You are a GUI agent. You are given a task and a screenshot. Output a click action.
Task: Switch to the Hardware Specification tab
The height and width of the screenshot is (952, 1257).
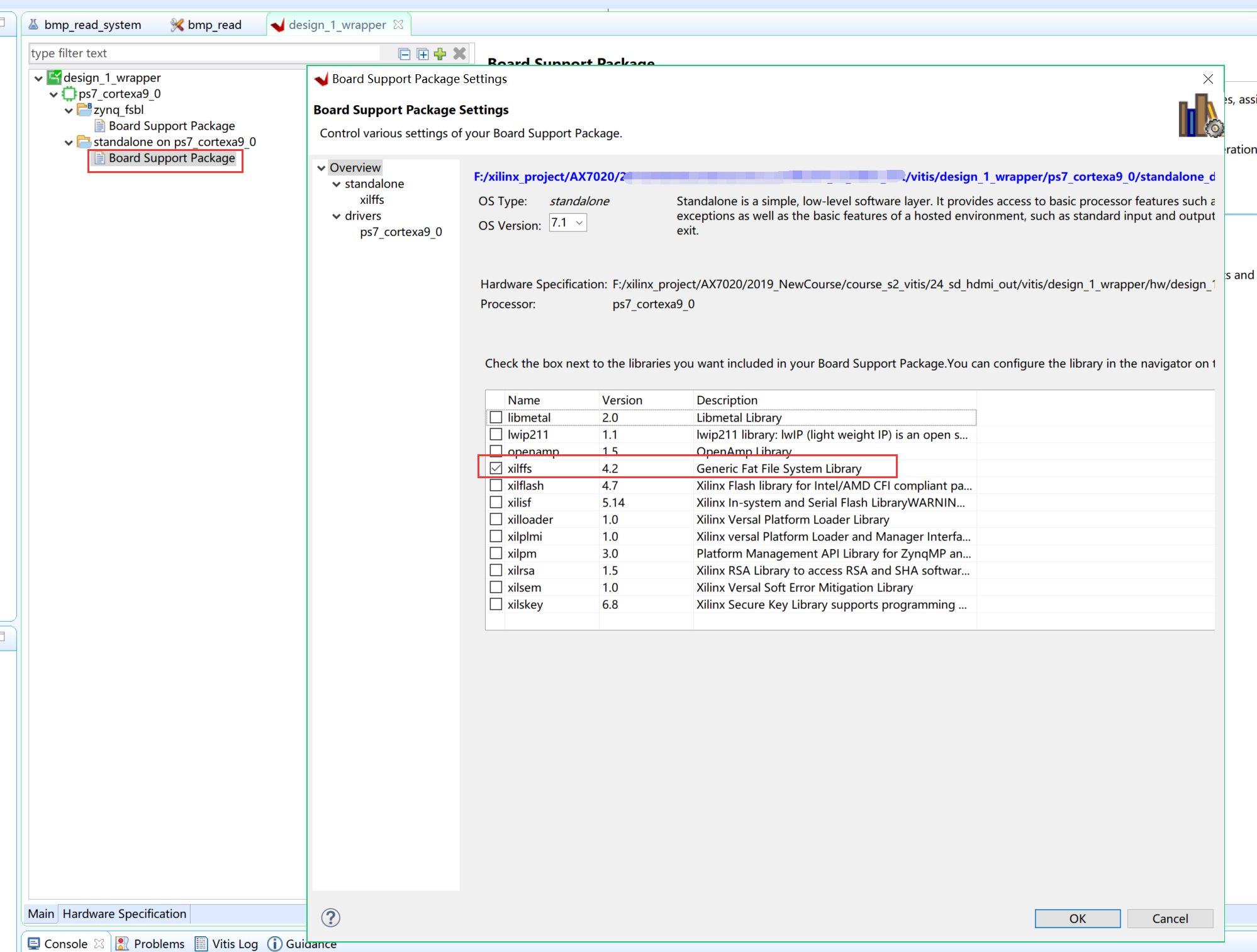tap(125, 914)
